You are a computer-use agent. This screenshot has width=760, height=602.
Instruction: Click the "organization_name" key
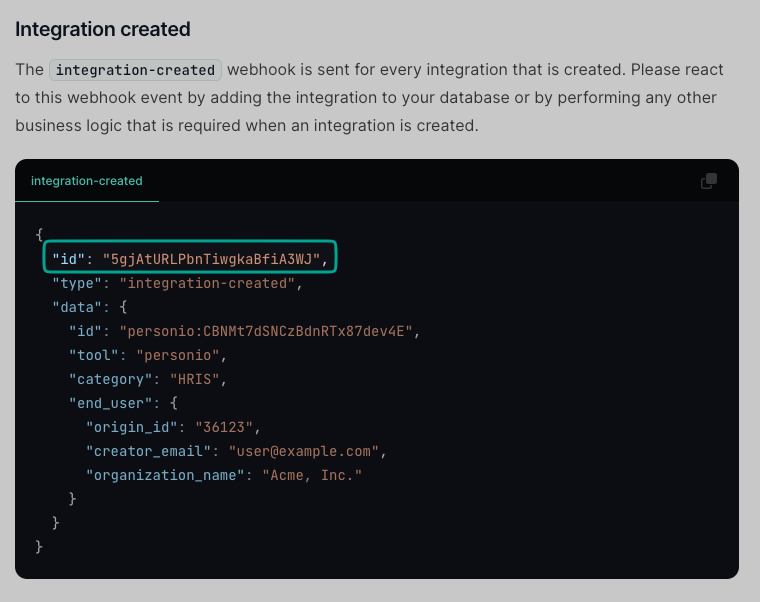click(165, 475)
